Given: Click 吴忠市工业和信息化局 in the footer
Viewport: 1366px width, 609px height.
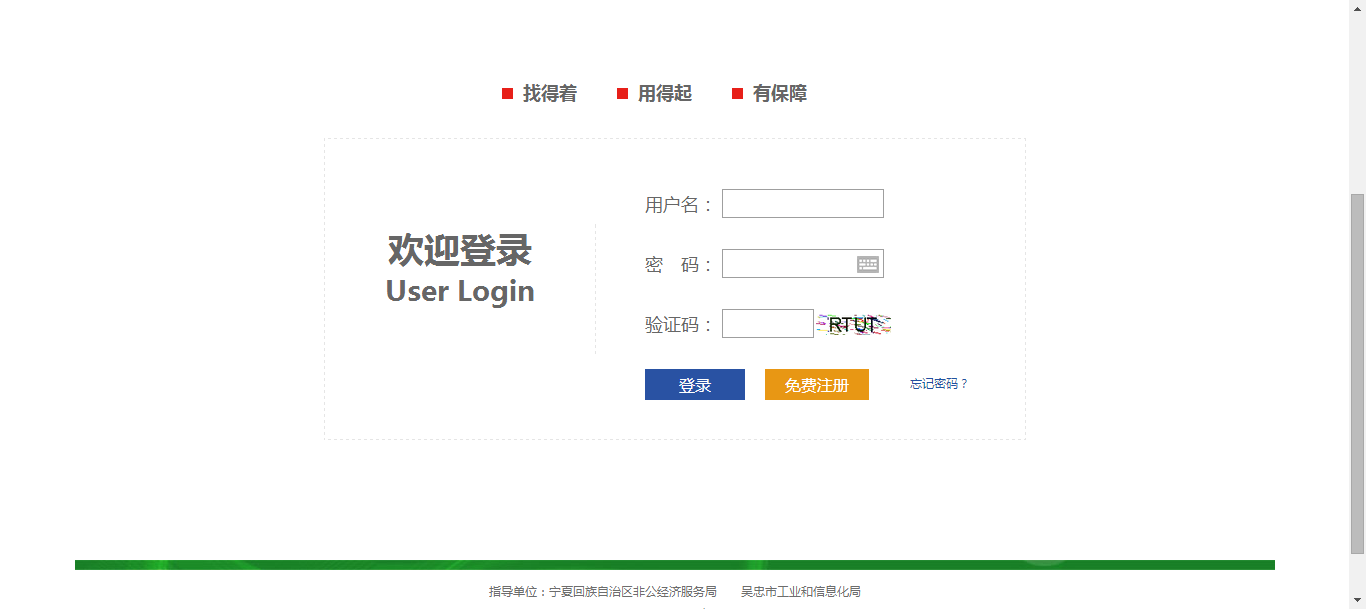Looking at the screenshot, I should 800,592.
